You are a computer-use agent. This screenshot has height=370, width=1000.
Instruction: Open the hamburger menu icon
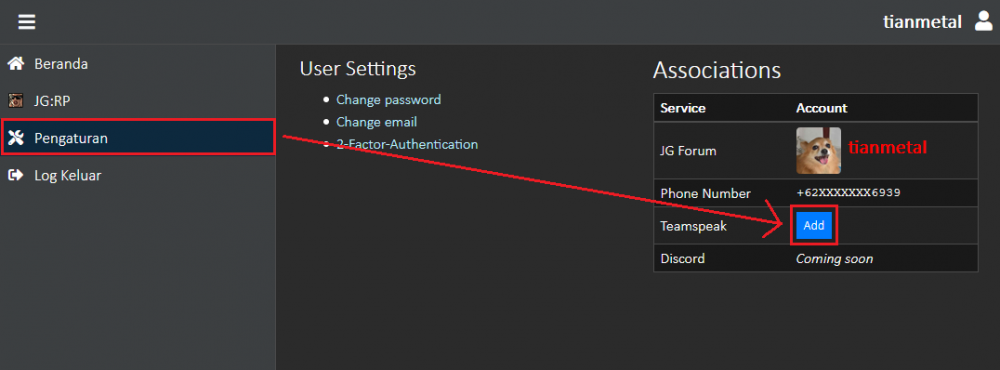[27, 22]
